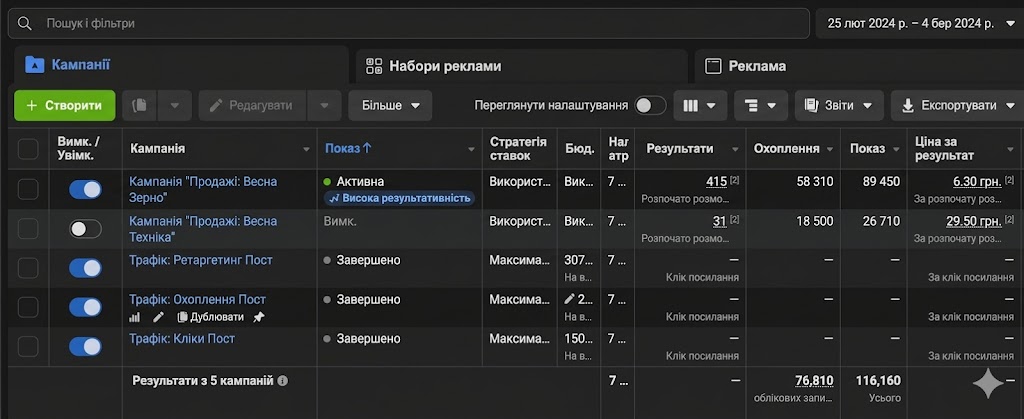This screenshot has height=419, width=1024.
Task: Toggle off Кампанія "Продажі: Весна Зерно"
Action: pos(86,189)
